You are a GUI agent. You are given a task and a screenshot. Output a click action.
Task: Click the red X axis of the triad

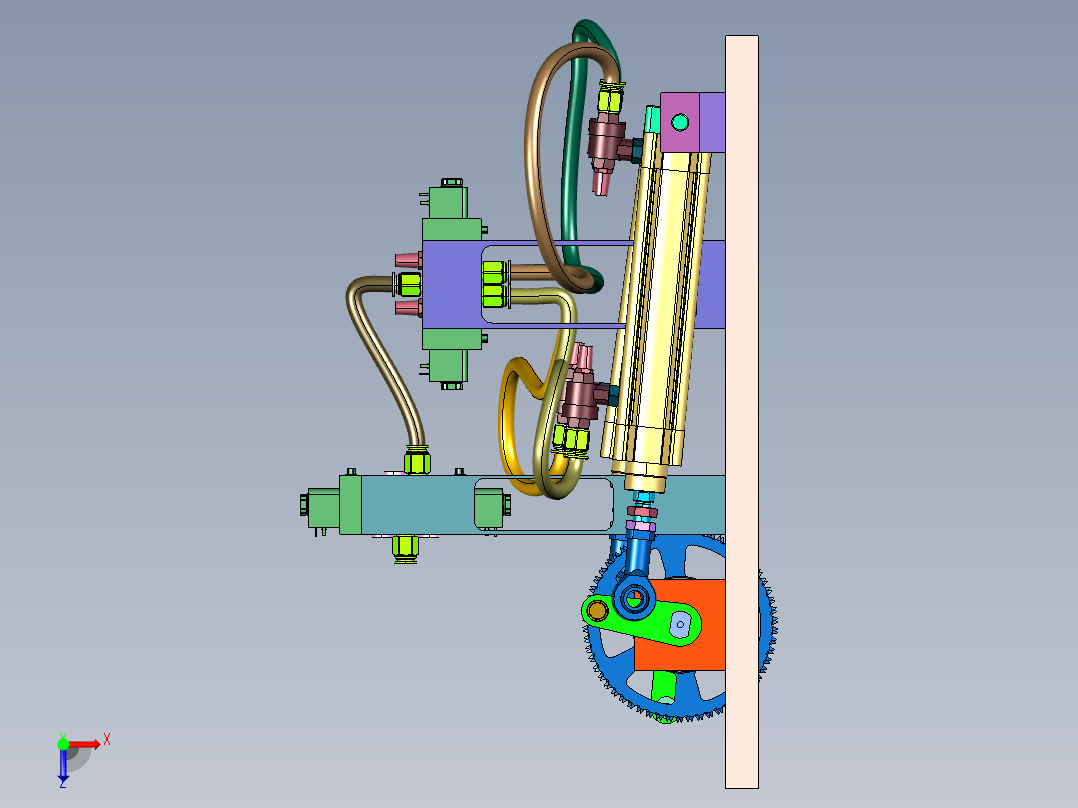pyautogui.click(x=84, y=744)
